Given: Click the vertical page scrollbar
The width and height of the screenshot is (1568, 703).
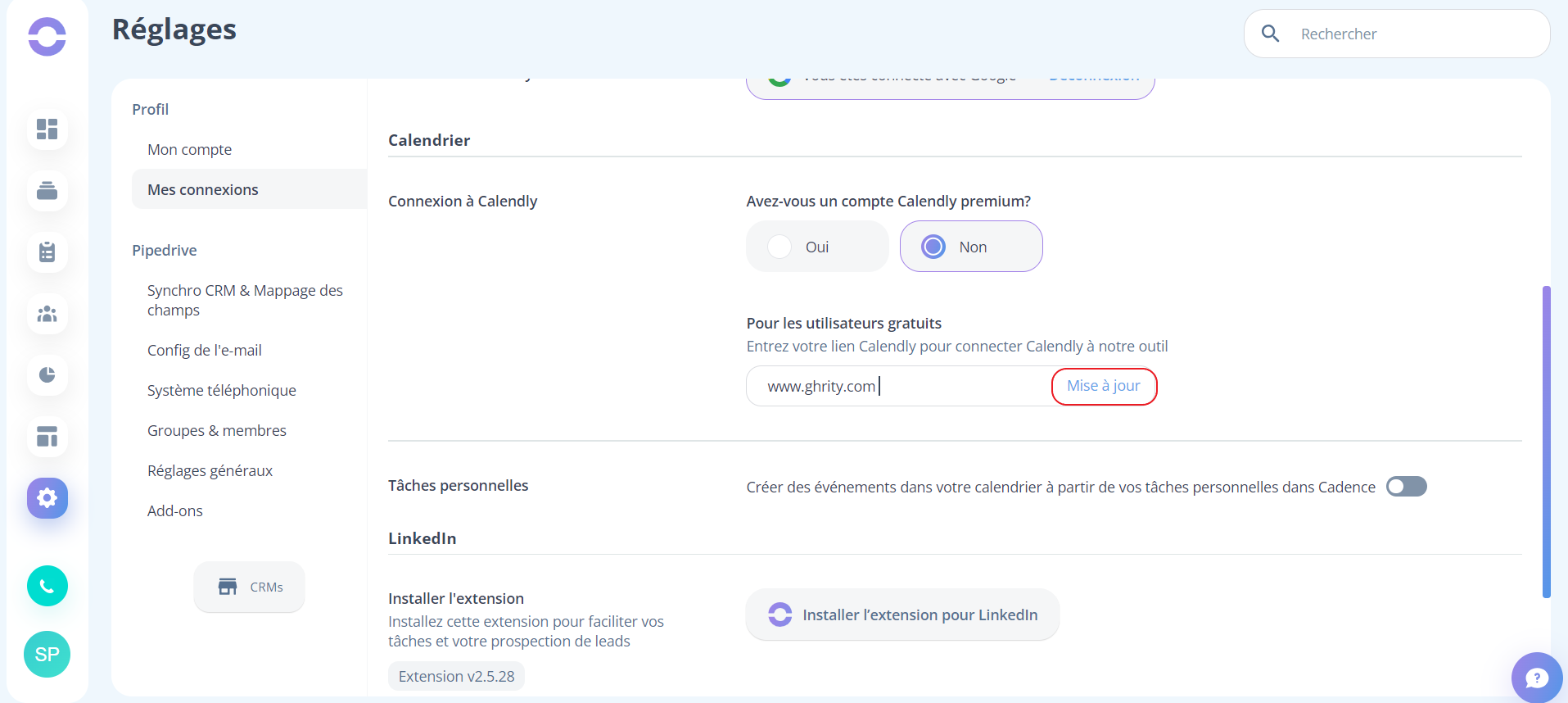Looking at the screenshot, I should pos(1546,442).
